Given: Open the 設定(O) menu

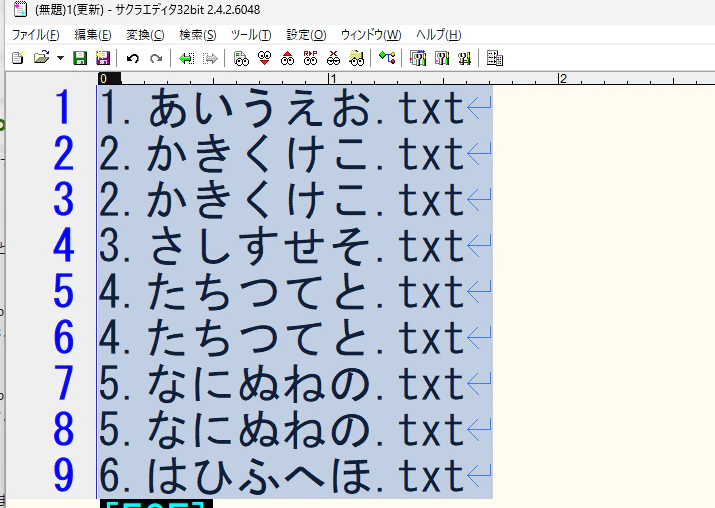Looking at the screenshot, I should (x=306, y=35).
